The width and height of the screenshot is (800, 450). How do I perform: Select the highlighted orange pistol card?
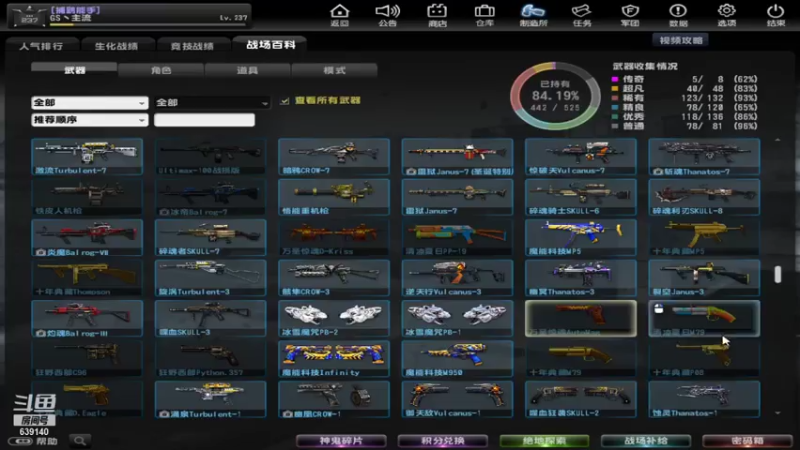[x=581, y=318]
